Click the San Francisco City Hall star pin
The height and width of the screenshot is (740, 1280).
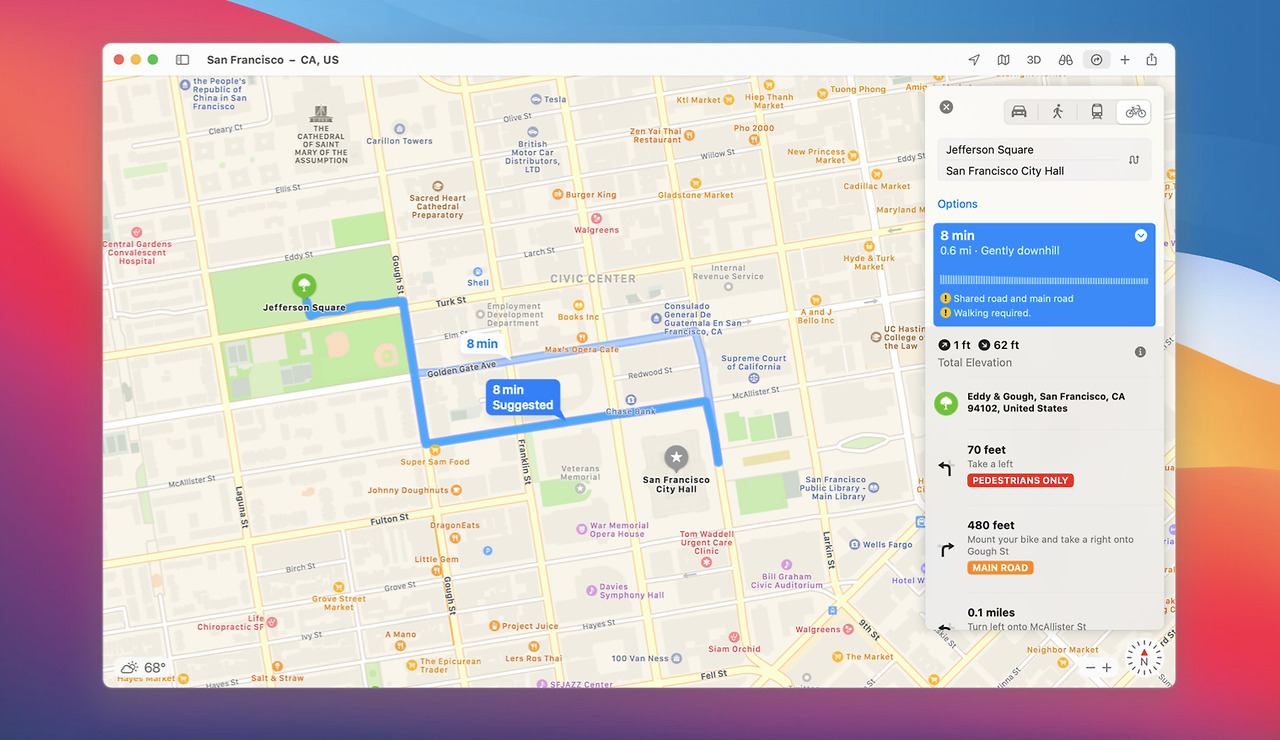tap(677, 459)
